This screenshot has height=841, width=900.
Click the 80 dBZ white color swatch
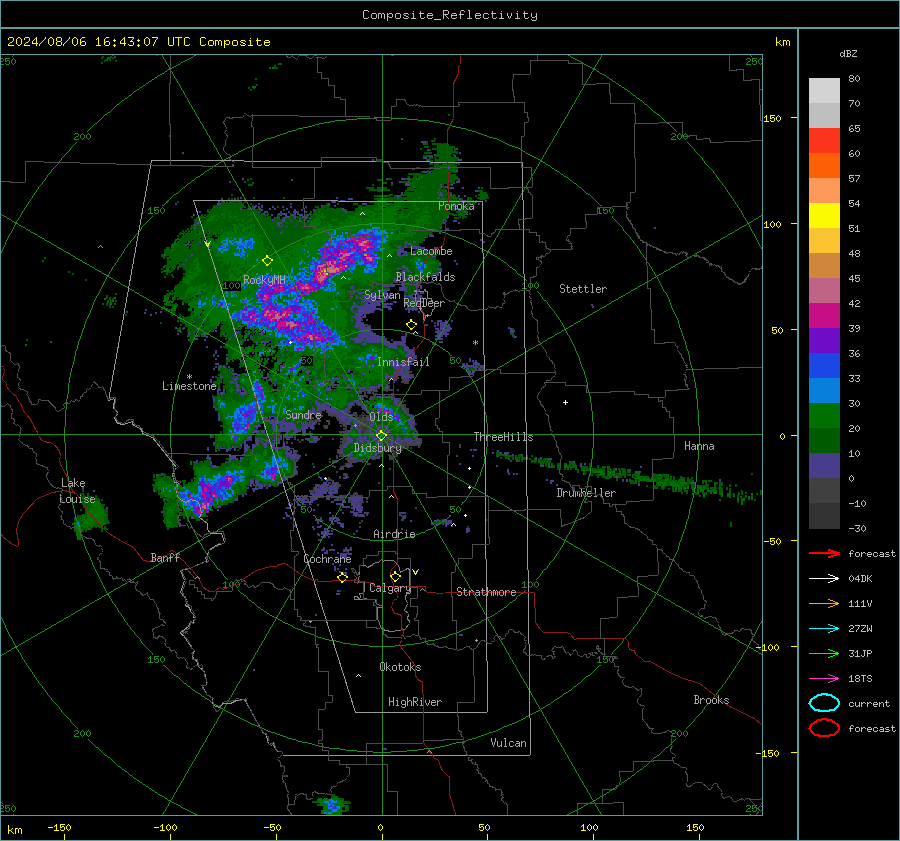(824, 90)
